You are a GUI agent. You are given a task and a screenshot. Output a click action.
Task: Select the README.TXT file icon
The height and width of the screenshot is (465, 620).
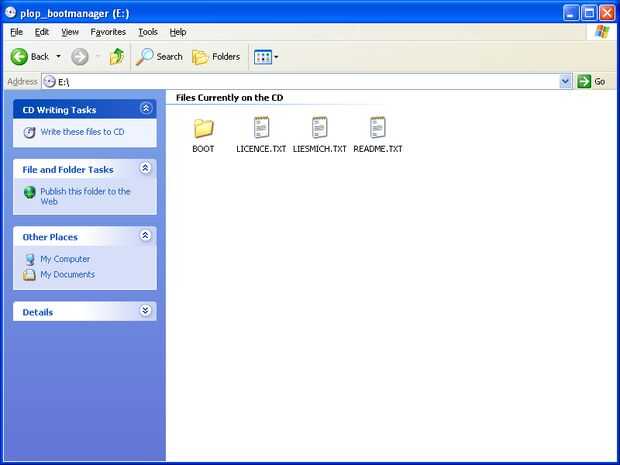378,127
